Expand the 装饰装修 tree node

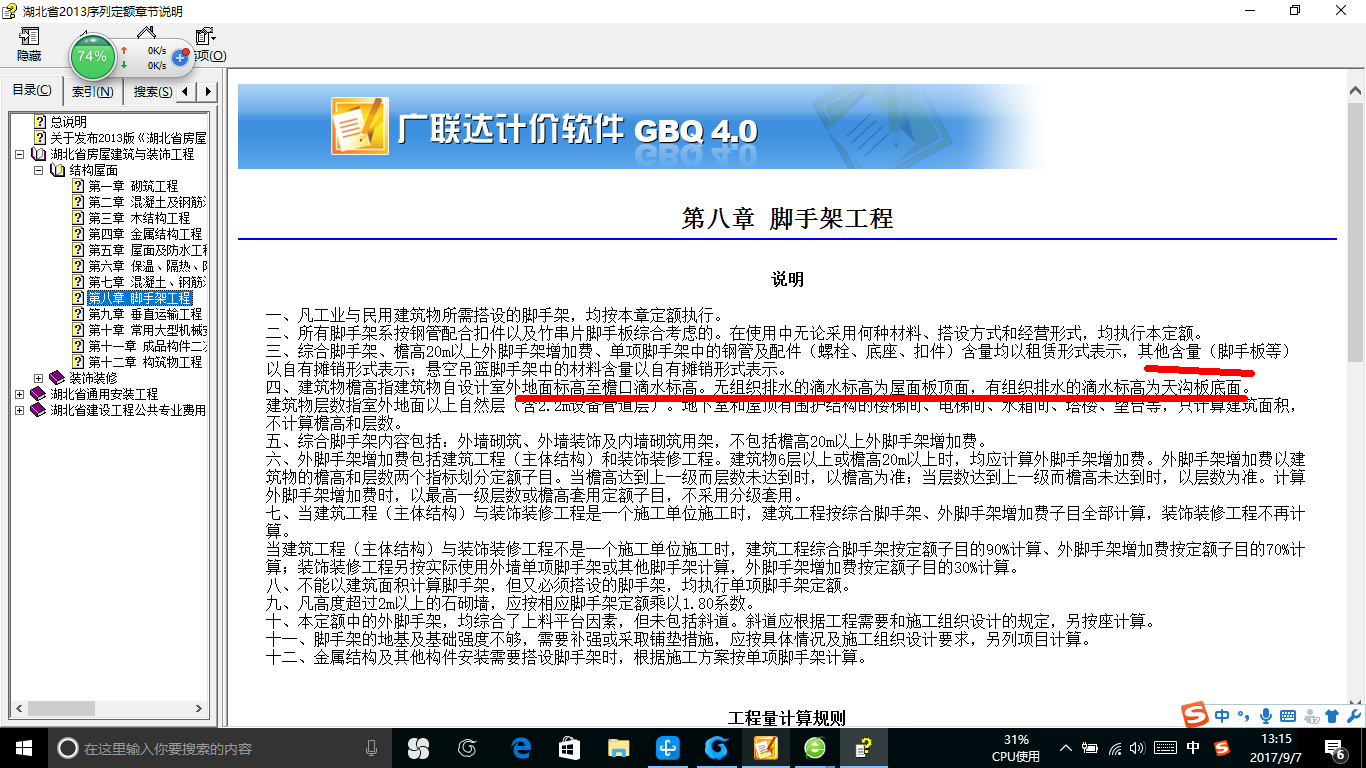[x=38, y=378]
